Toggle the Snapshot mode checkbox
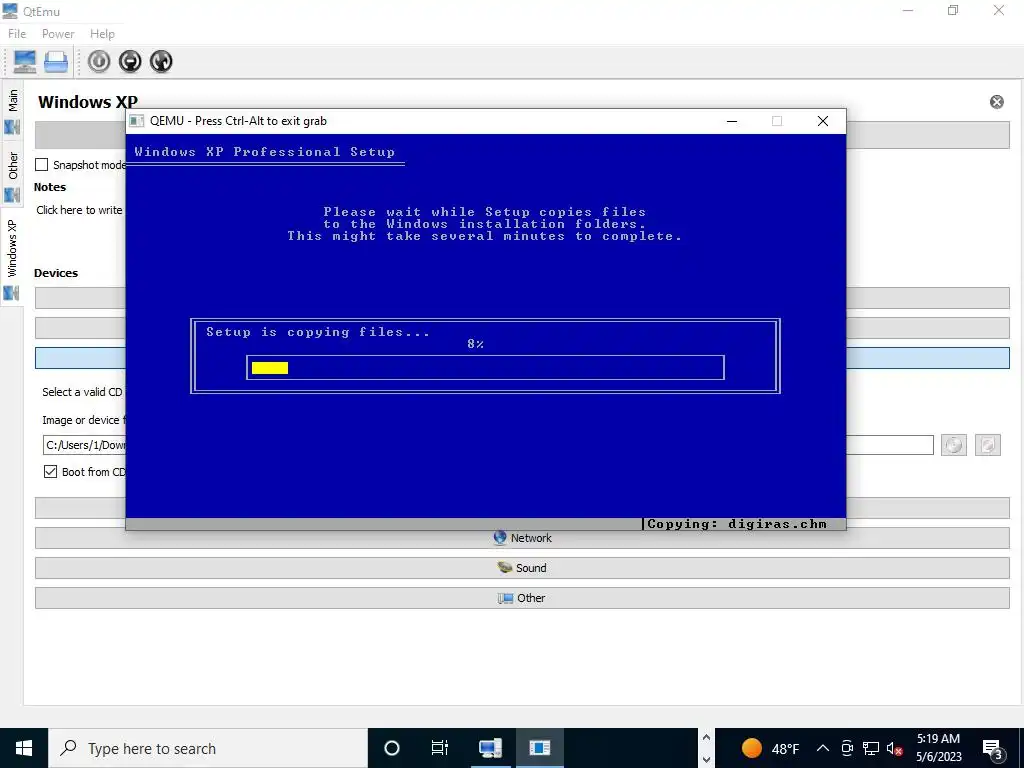 pyautogui.click(x=41, y=165)
